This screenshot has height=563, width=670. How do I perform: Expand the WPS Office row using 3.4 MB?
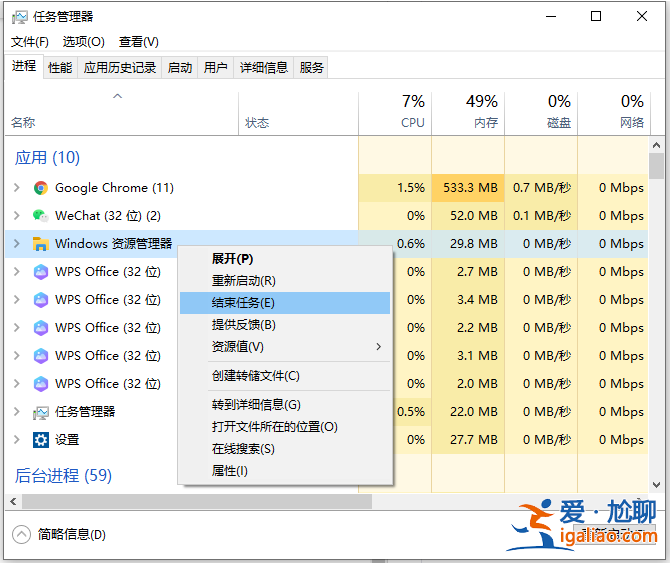(17, 299)
